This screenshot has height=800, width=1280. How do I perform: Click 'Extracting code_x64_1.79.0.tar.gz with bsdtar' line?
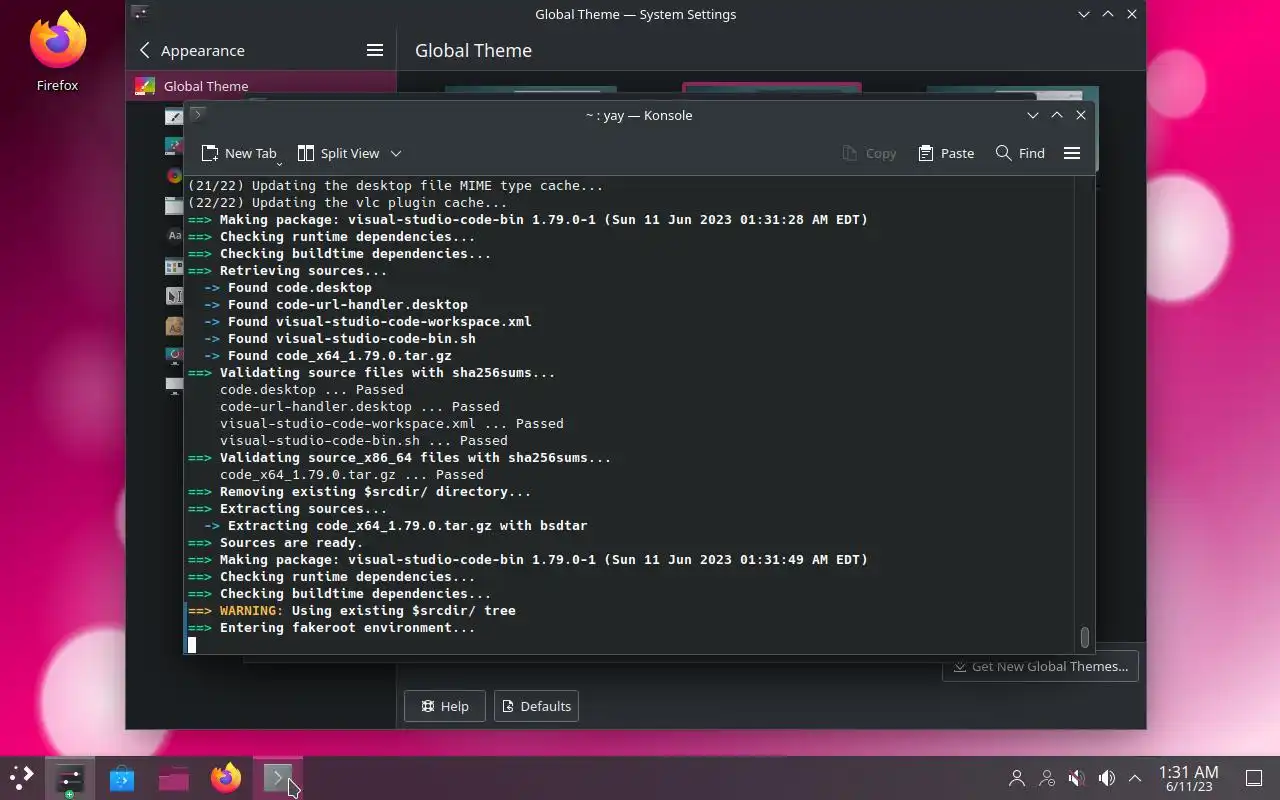click(396, 526)
